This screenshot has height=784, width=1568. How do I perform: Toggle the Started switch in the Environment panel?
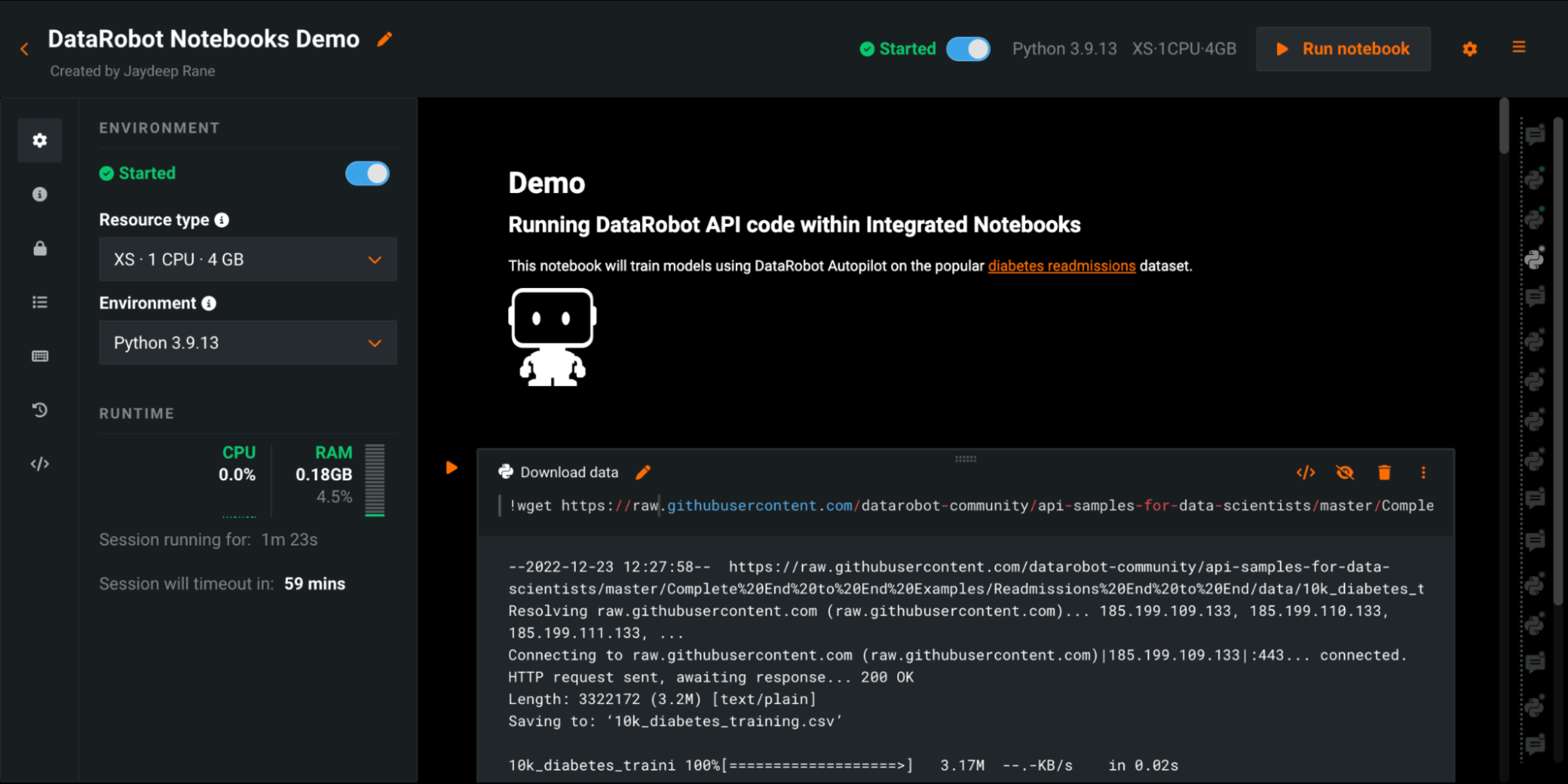point(367,173)
